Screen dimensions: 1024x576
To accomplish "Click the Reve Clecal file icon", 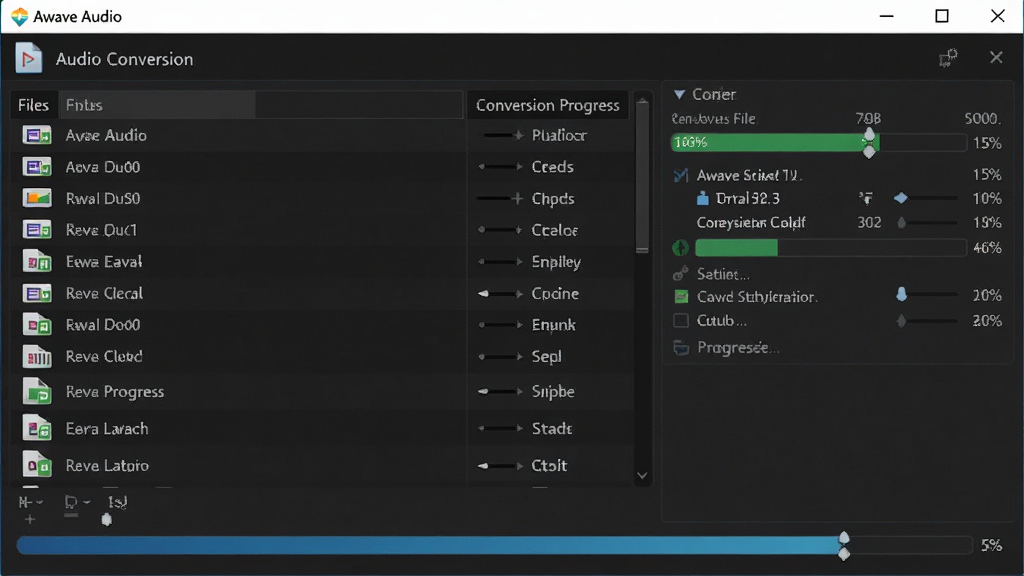I will (37, 293).
